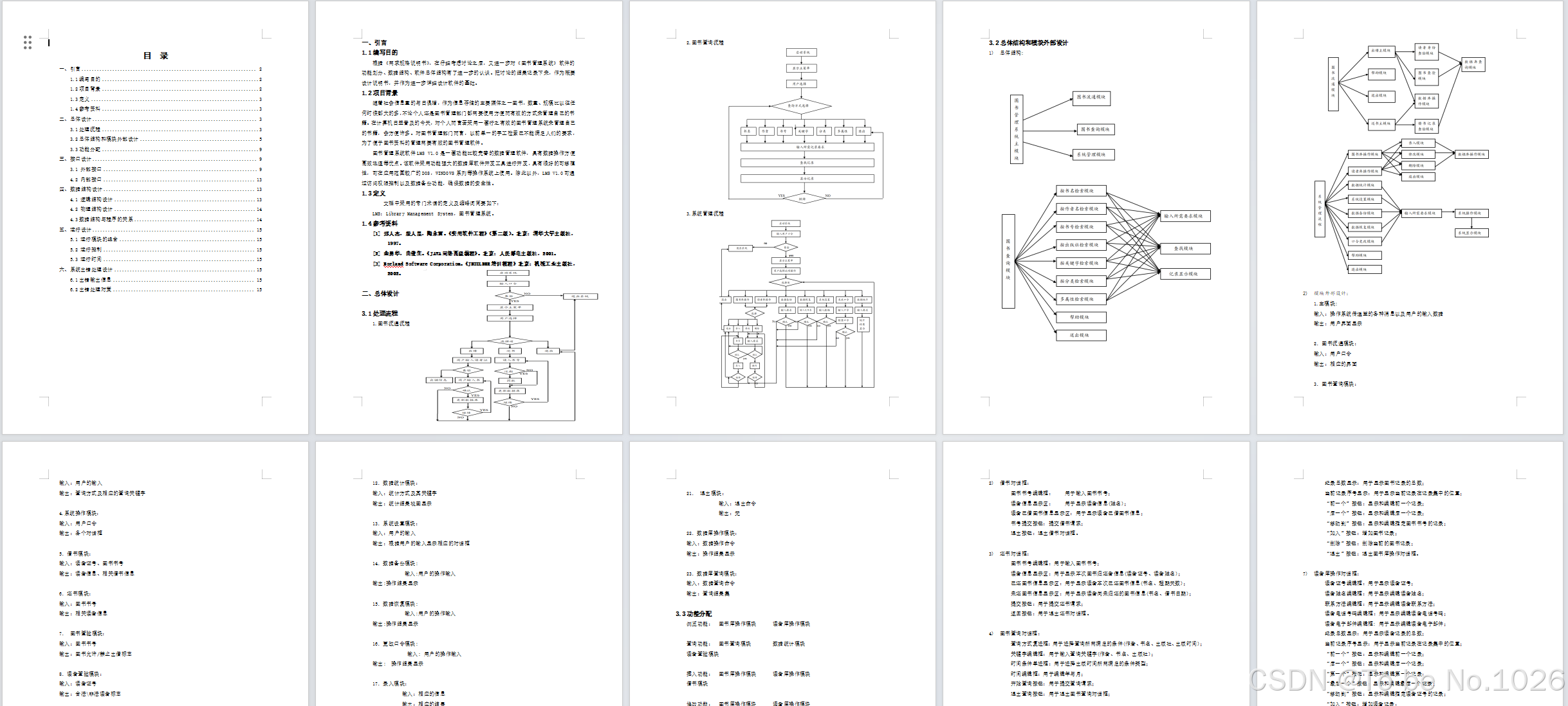Select the 图书查询模块 box in structure diagram
Viewport: 1568px width, 706px height.
[x=1095, y=129]
